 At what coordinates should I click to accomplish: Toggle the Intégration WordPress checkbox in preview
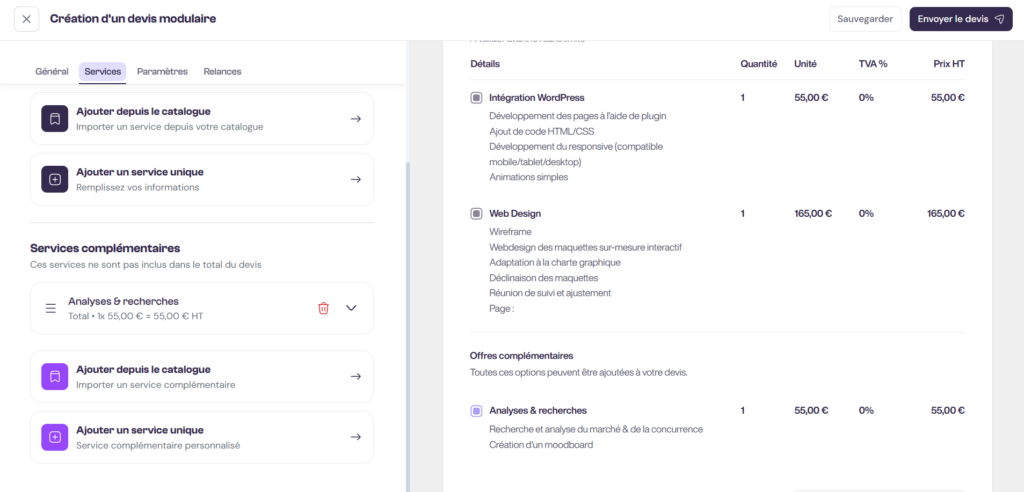(476, 98)
